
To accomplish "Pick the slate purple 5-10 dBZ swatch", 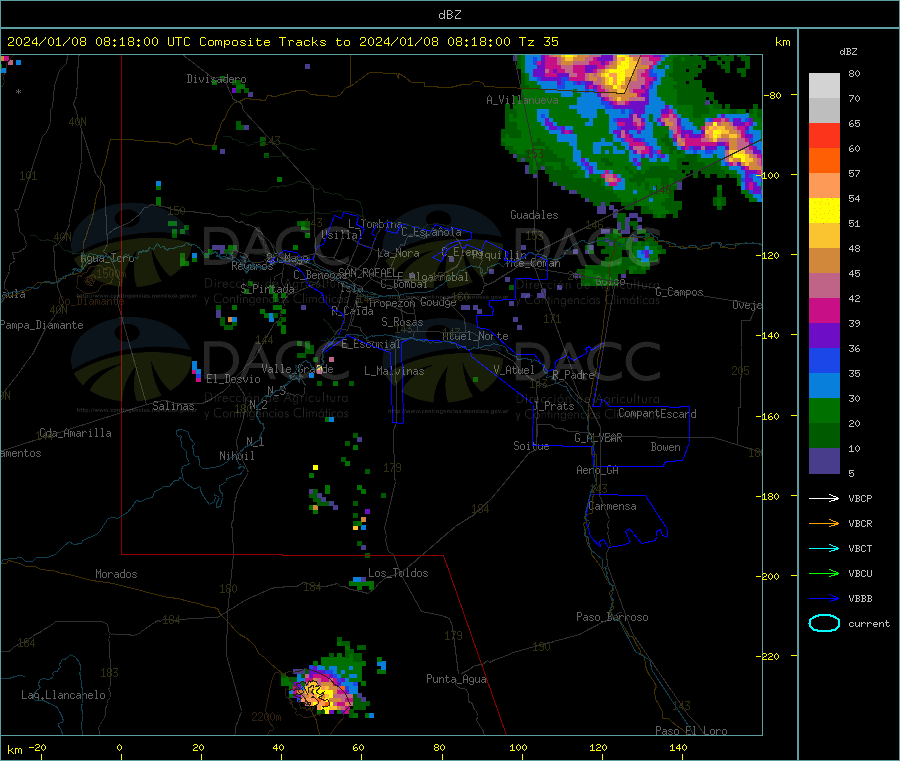I will coord(824,461).
